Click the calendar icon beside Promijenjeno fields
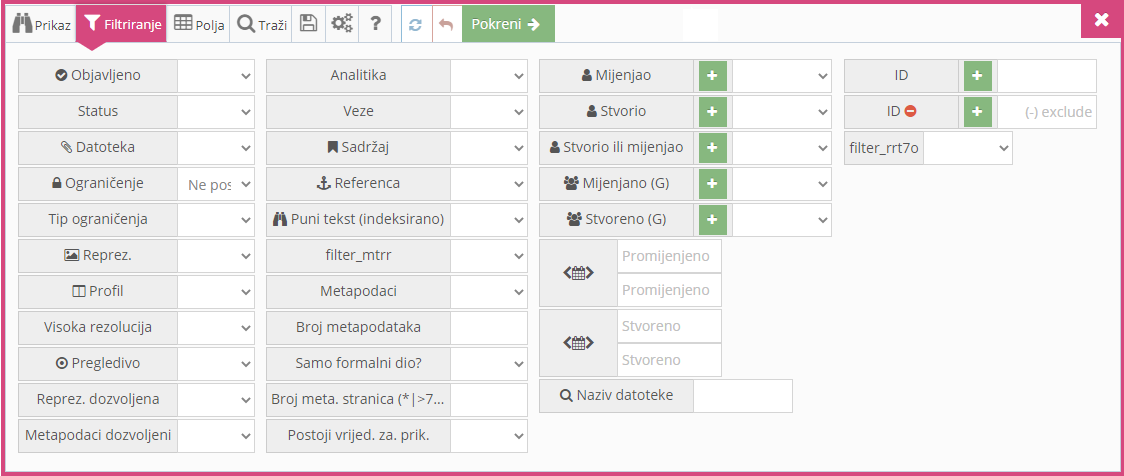1124x476 pixels. coord(578,273)
